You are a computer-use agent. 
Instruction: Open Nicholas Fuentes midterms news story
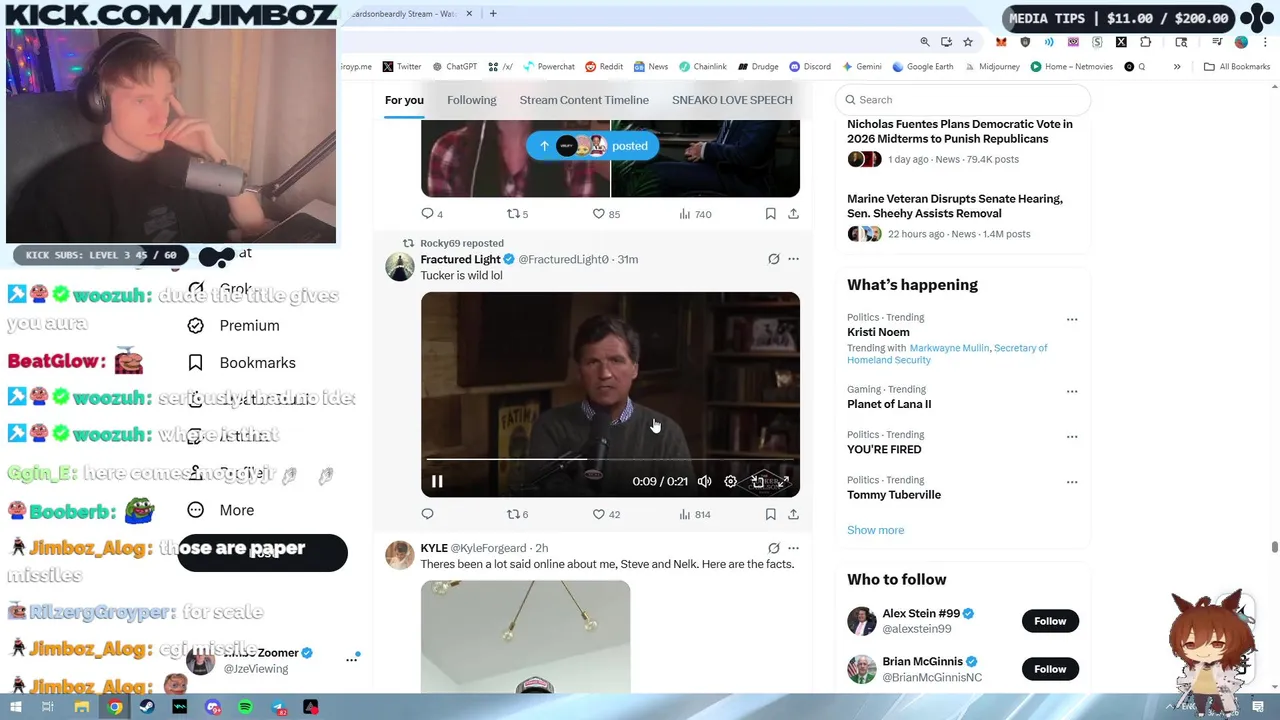[960, 131]
